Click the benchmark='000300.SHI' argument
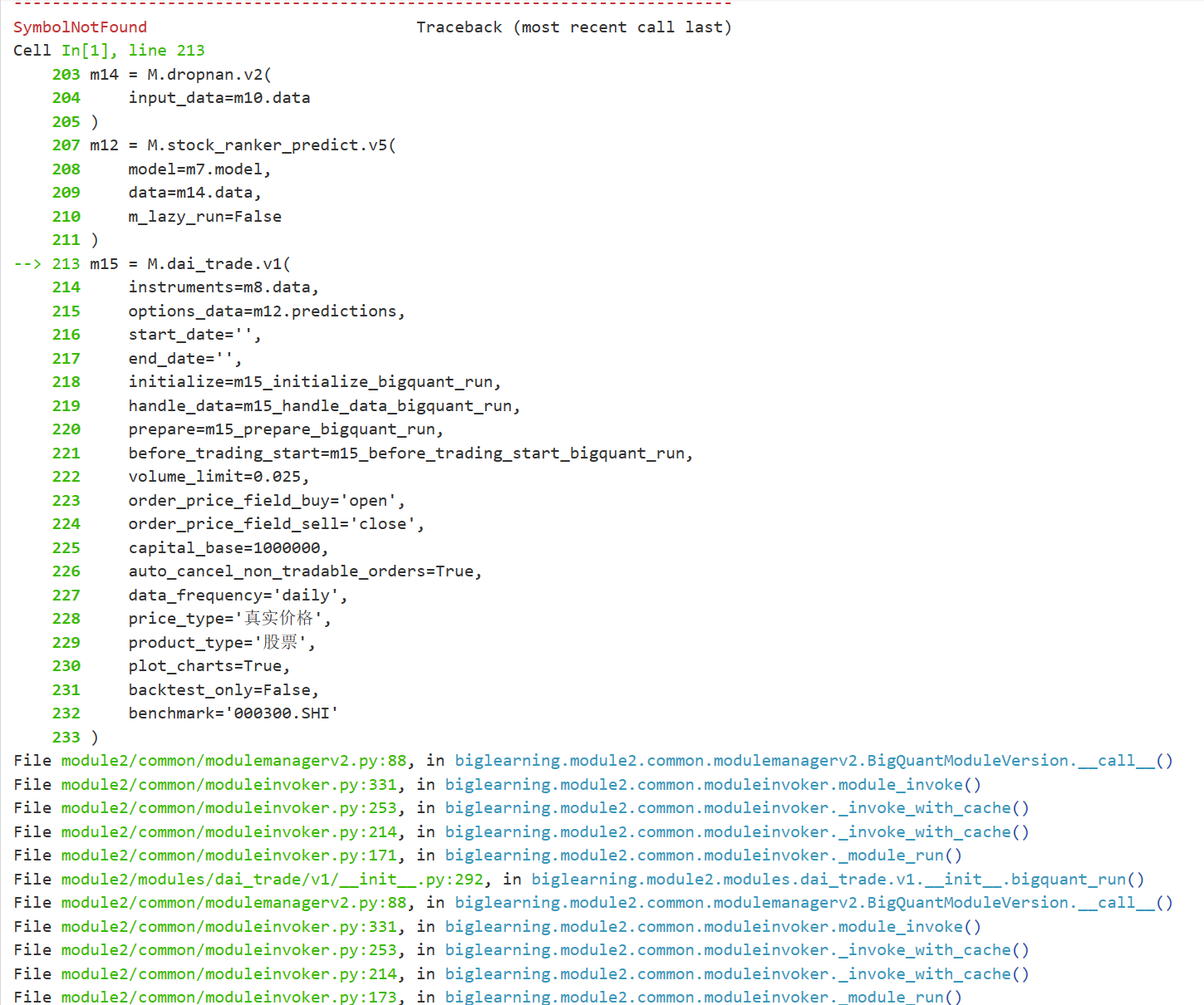 point(233,713)
